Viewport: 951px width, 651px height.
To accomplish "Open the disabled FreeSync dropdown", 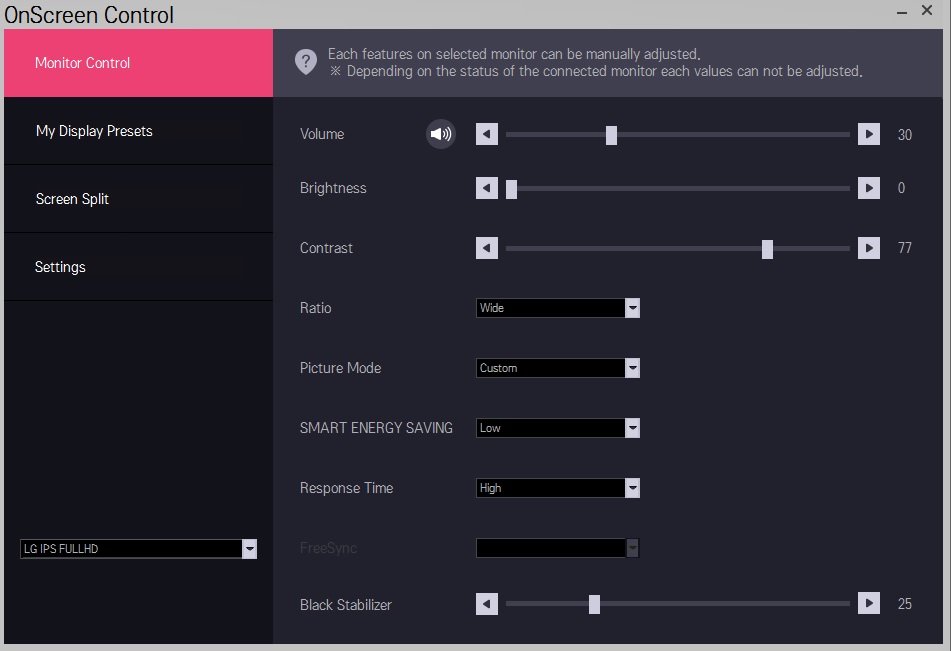I will [x=557, y=548].
